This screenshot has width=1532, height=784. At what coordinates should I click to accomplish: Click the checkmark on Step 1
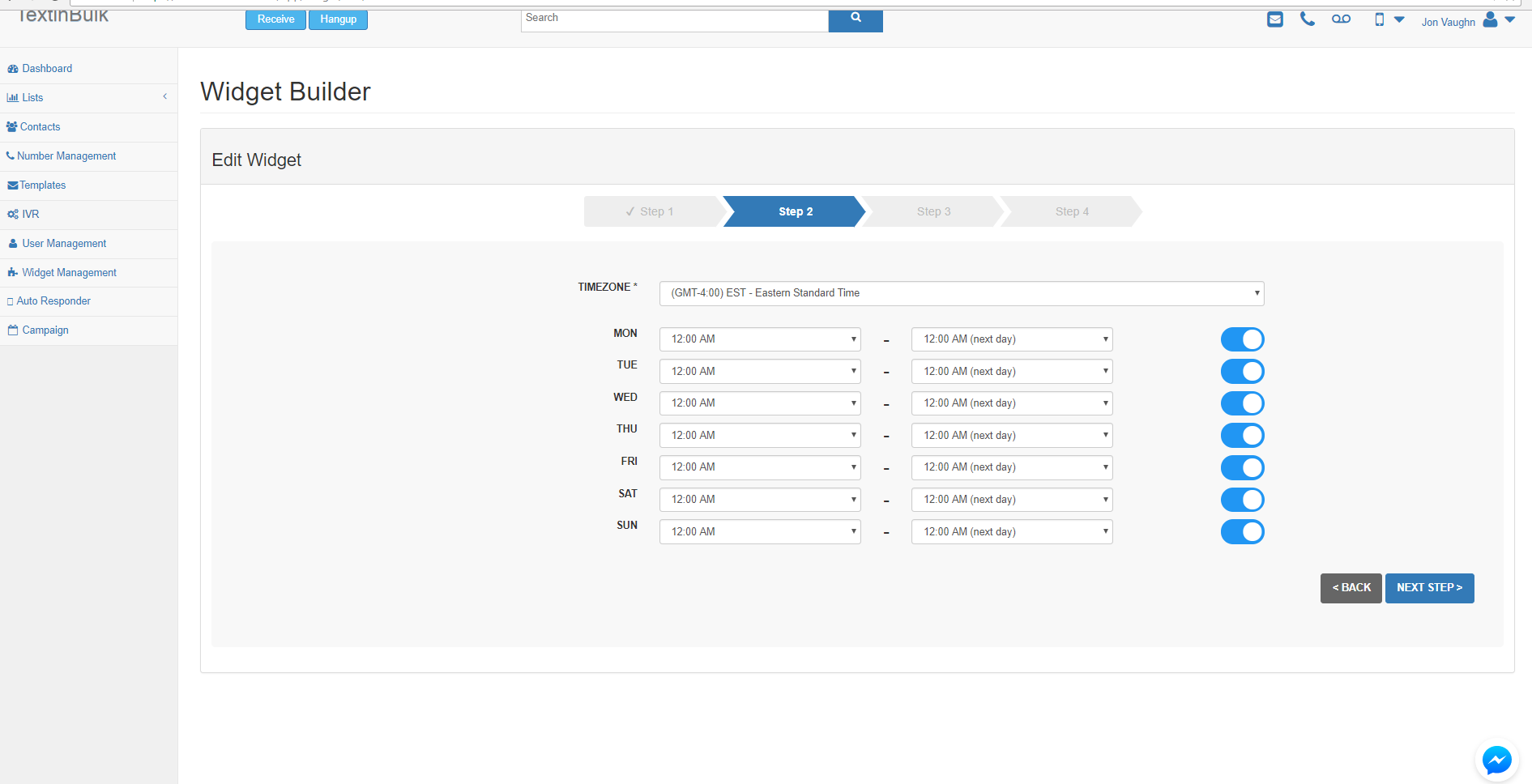630,211
